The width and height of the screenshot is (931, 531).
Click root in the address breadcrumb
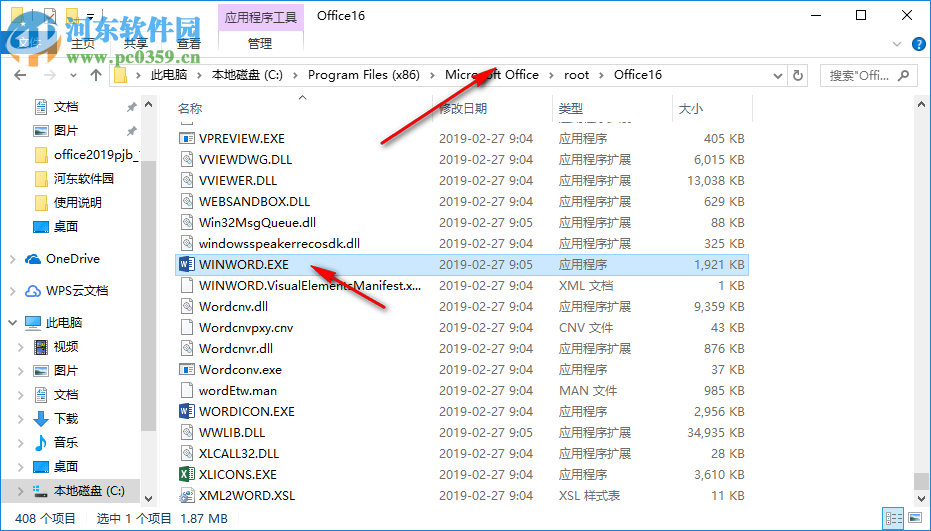click(577, 75)
